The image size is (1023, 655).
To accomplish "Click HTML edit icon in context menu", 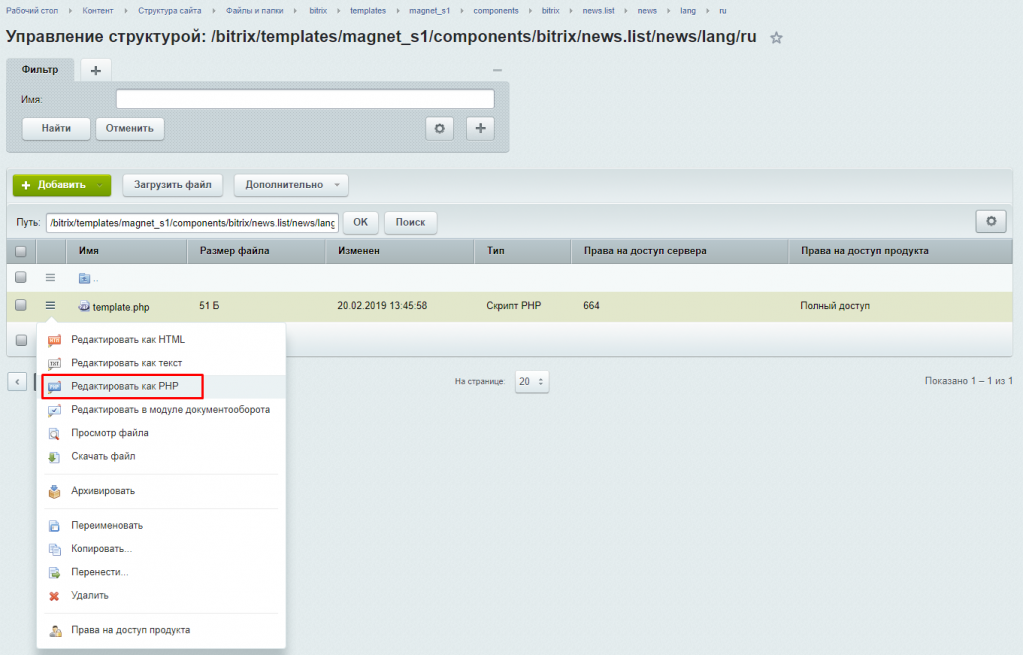I will pyautogui.click(x=55, y=340).
